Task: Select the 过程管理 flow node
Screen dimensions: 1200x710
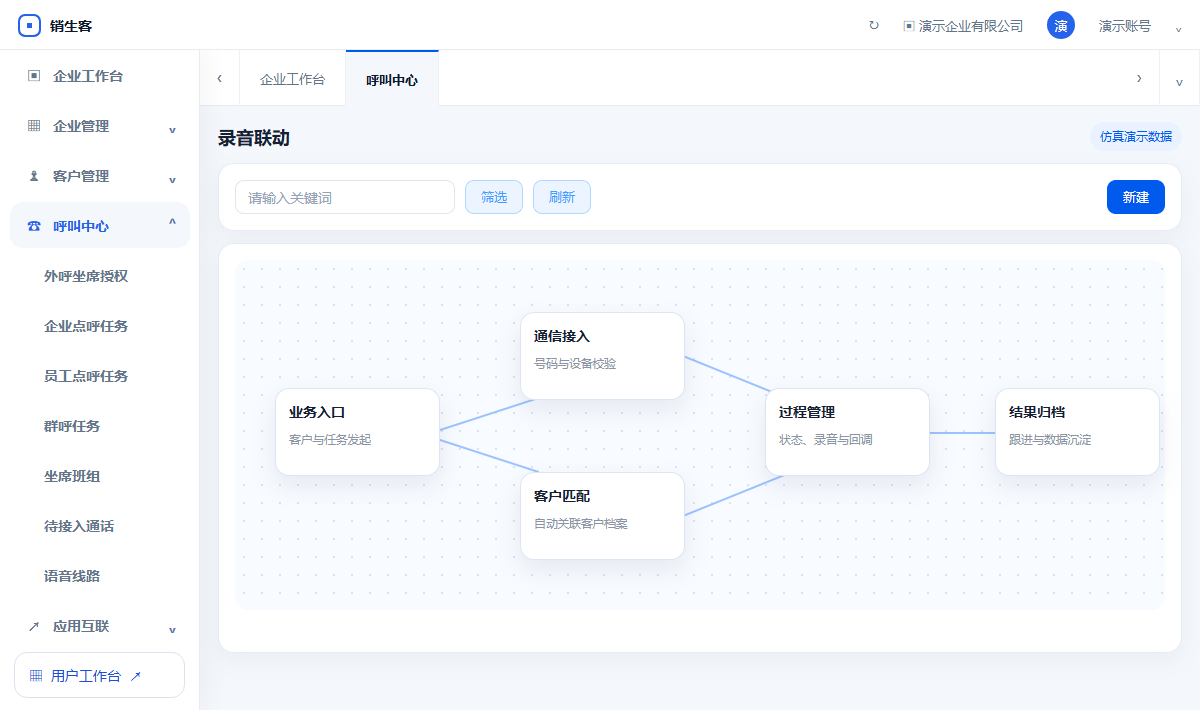Action: pos(848,432)
